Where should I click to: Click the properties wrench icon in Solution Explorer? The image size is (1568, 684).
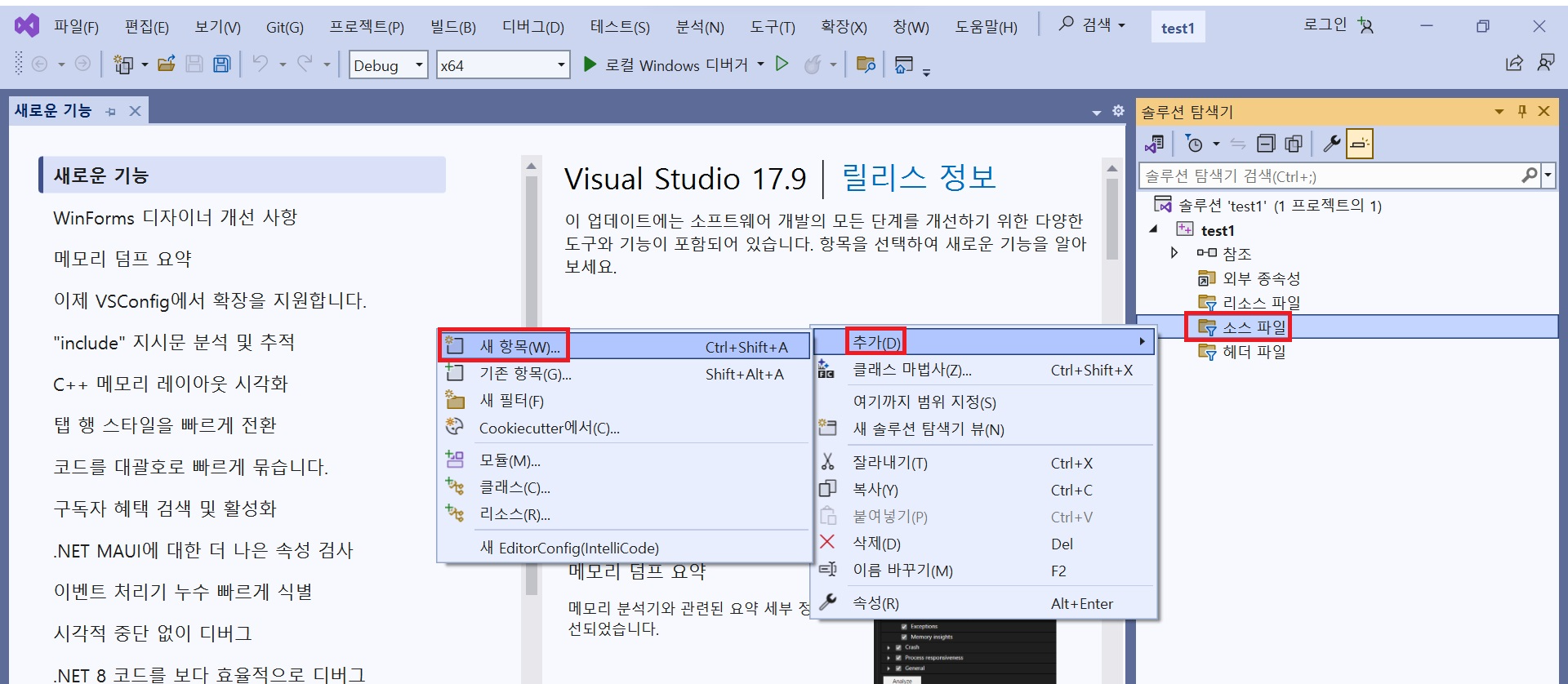1332,144
